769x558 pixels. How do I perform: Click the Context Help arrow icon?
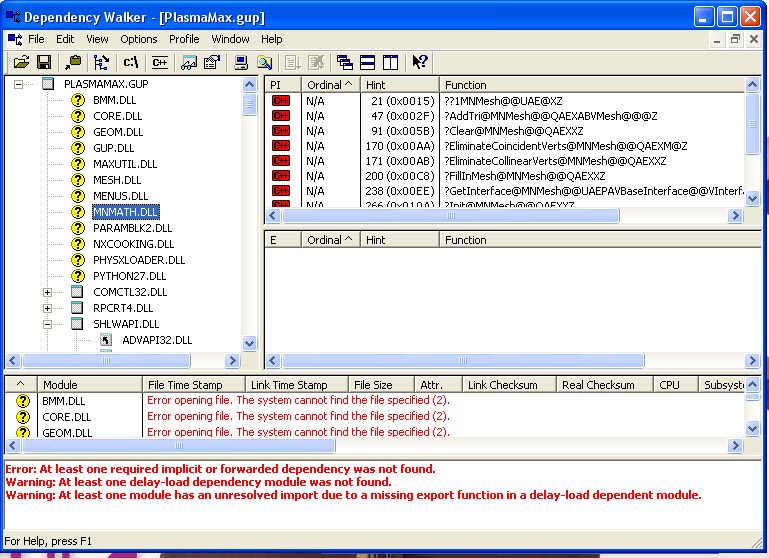point(420,62)
